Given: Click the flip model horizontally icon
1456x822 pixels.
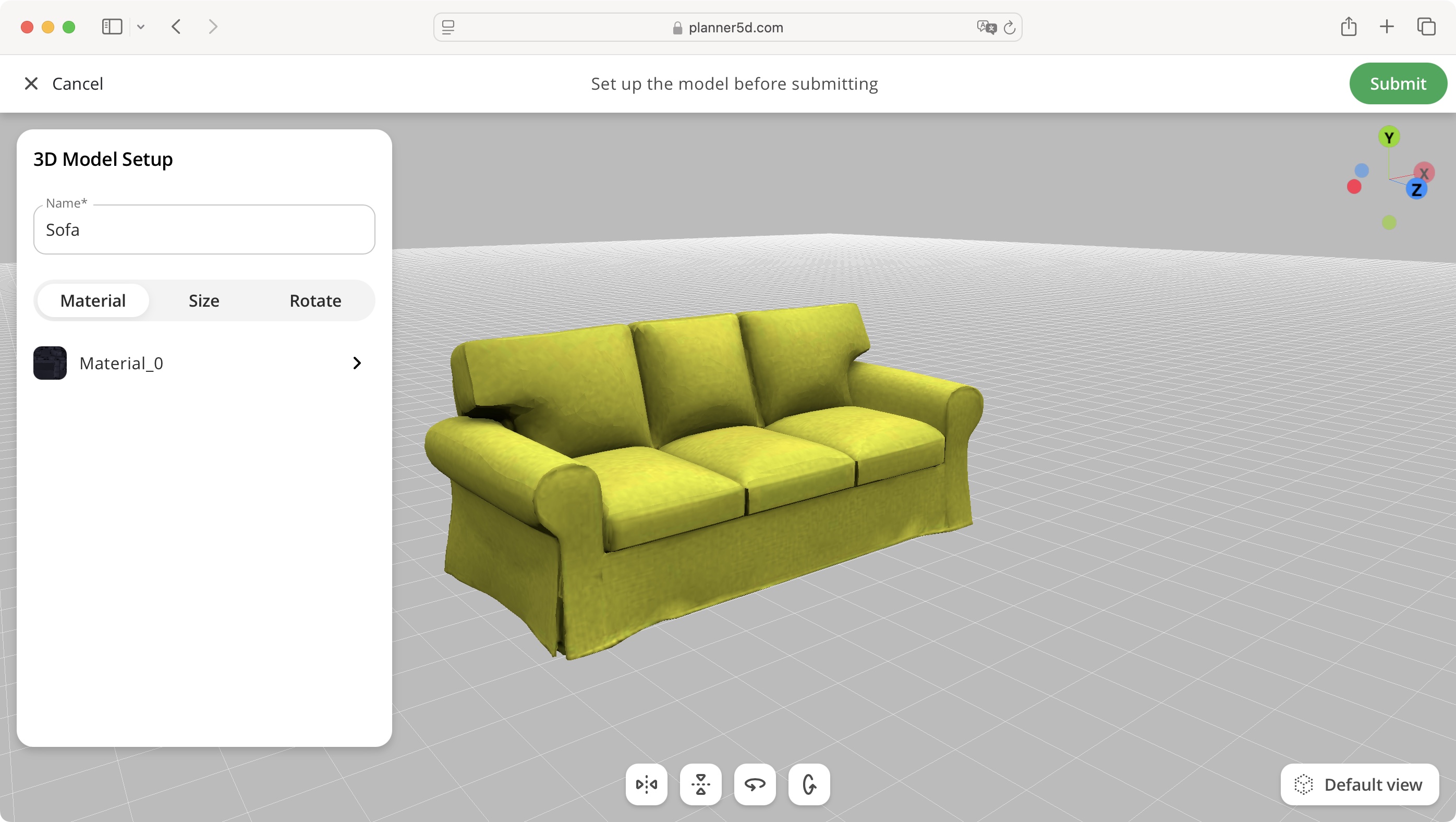Looking at the screenshot, I should [x=646, y=784].
